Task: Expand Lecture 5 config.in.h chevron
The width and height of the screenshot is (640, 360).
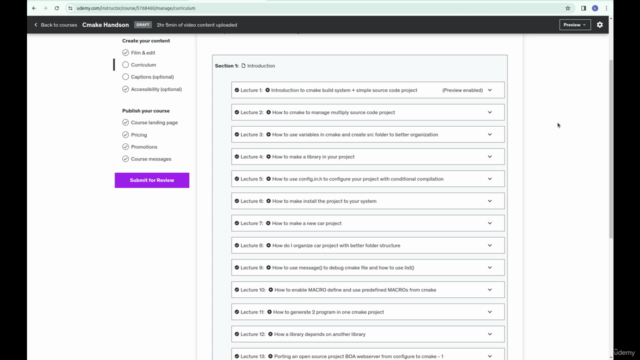Action: click(490, 179)
